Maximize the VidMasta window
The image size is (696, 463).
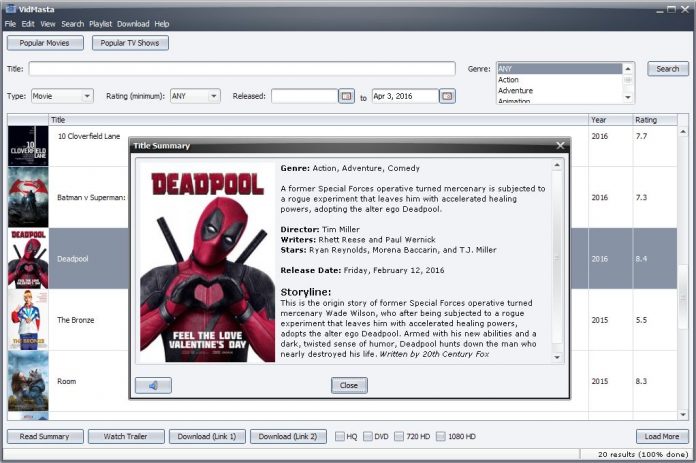[x=672, y=8]
